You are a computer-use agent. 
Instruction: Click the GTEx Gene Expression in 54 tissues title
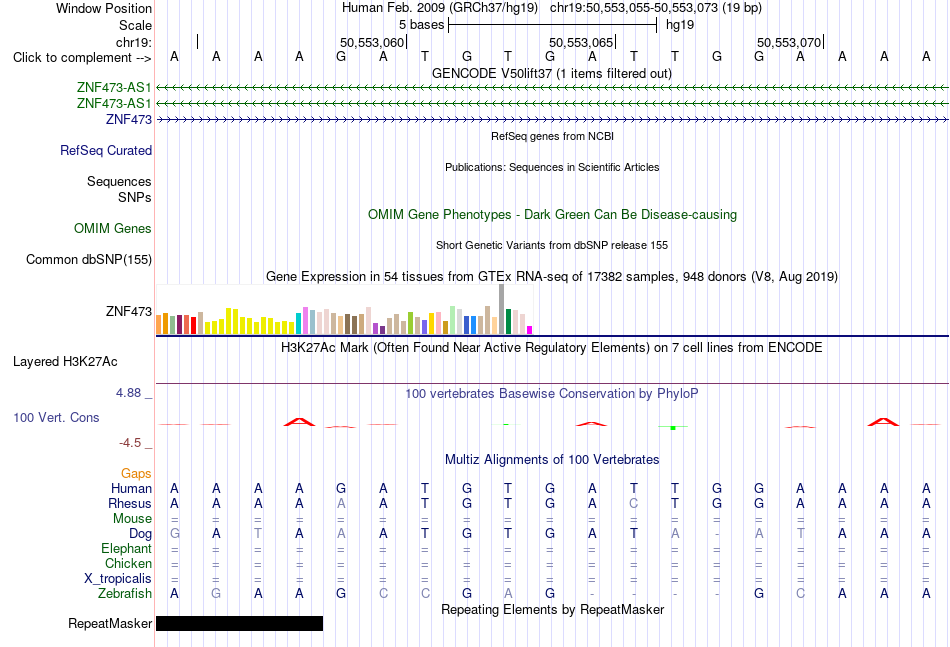552,276
